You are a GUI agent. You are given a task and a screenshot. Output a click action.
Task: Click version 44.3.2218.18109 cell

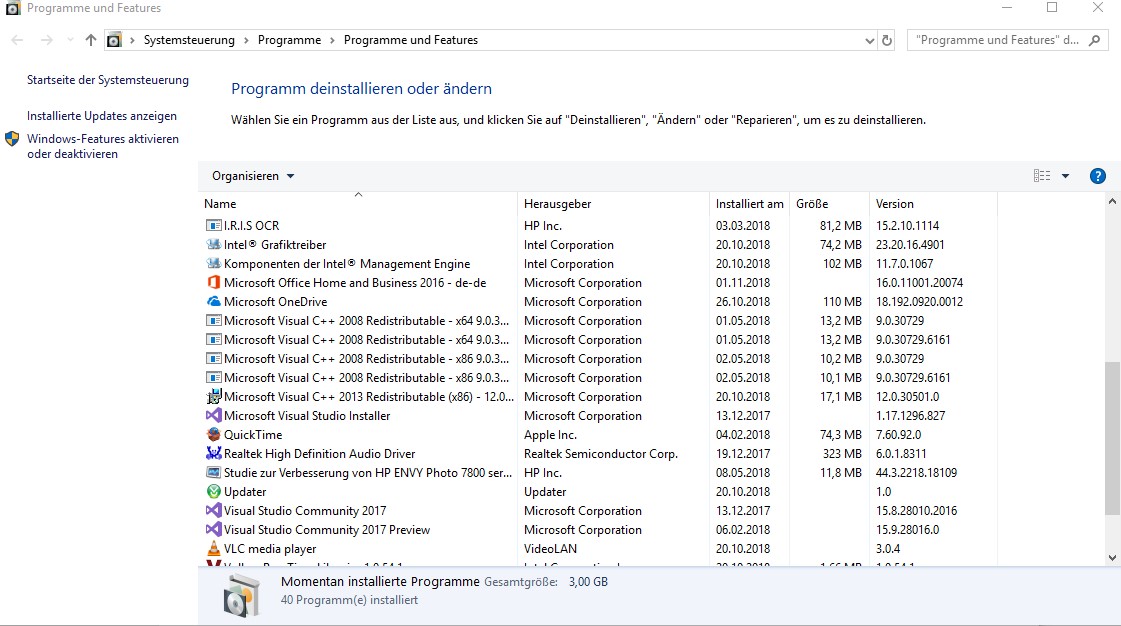click(916, 473)
